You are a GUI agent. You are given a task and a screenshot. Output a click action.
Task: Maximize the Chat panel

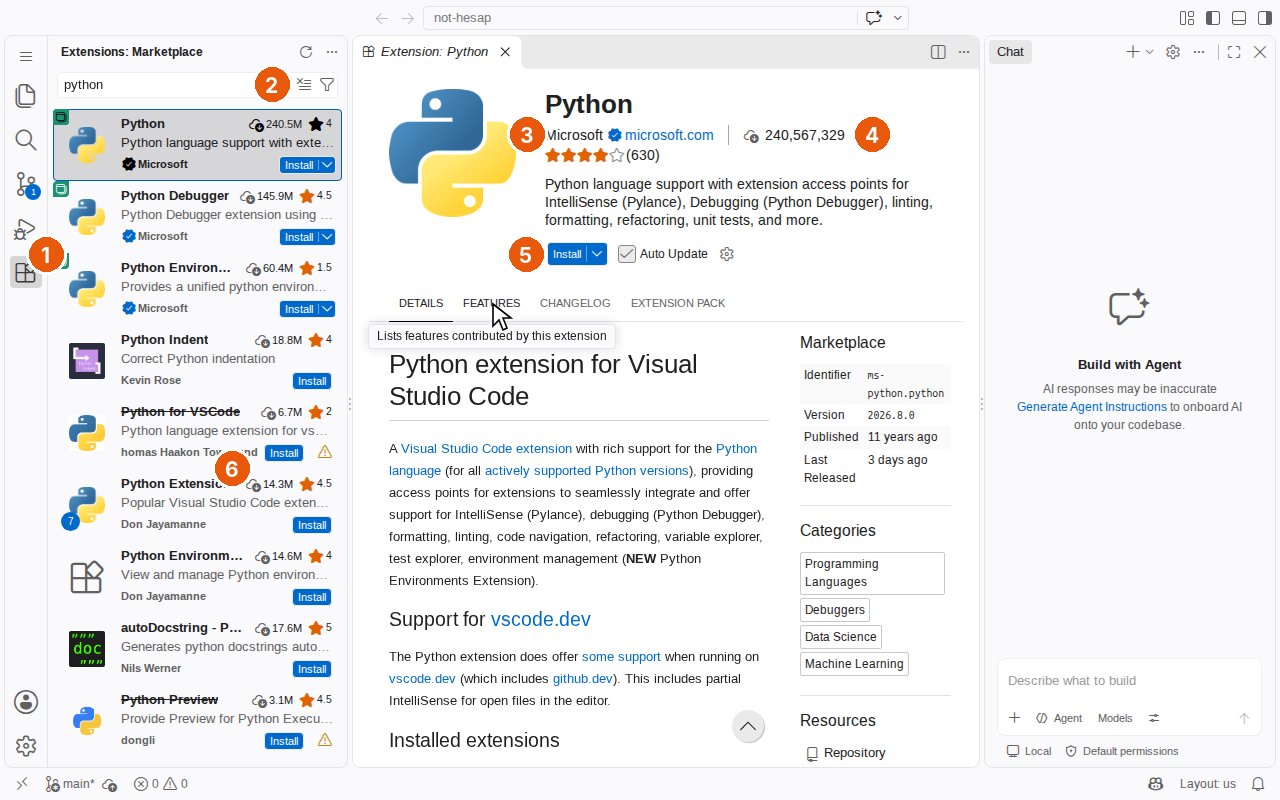tap(1234, 52)
